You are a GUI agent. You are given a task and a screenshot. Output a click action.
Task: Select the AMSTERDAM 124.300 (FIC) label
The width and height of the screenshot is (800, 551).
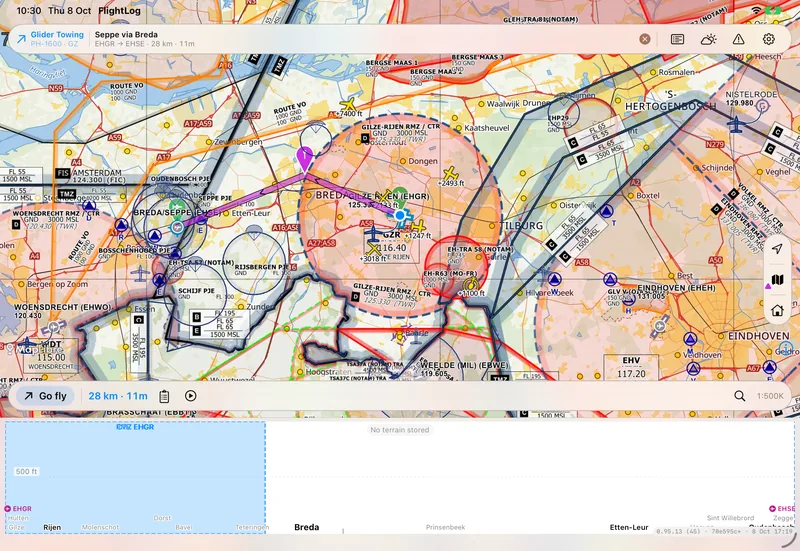97,176
